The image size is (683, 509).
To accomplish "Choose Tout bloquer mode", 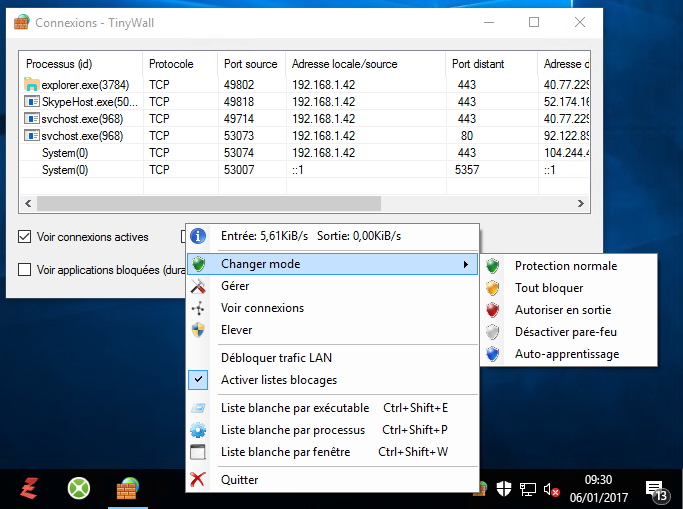I will tap(568, 288).
